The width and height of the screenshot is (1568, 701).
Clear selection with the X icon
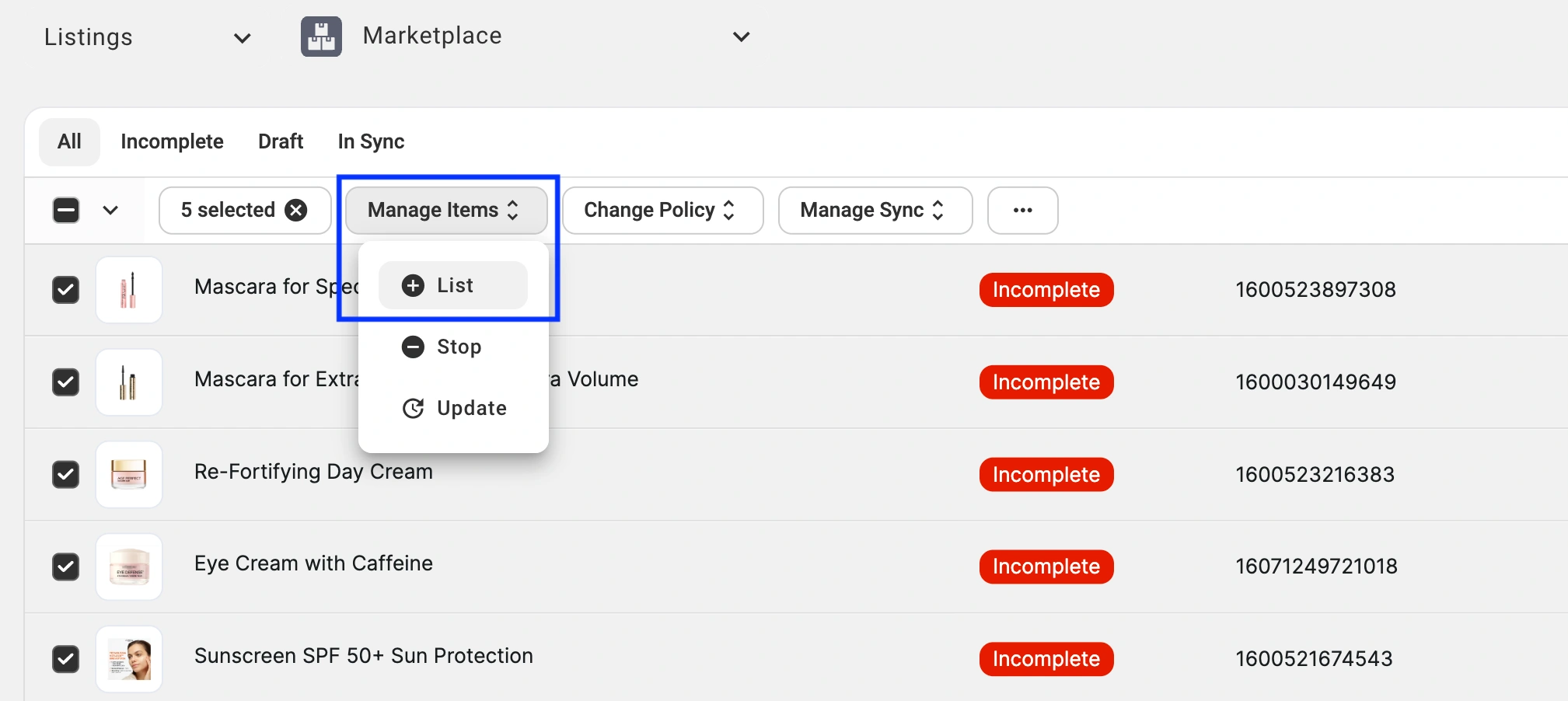click(295, 210)
